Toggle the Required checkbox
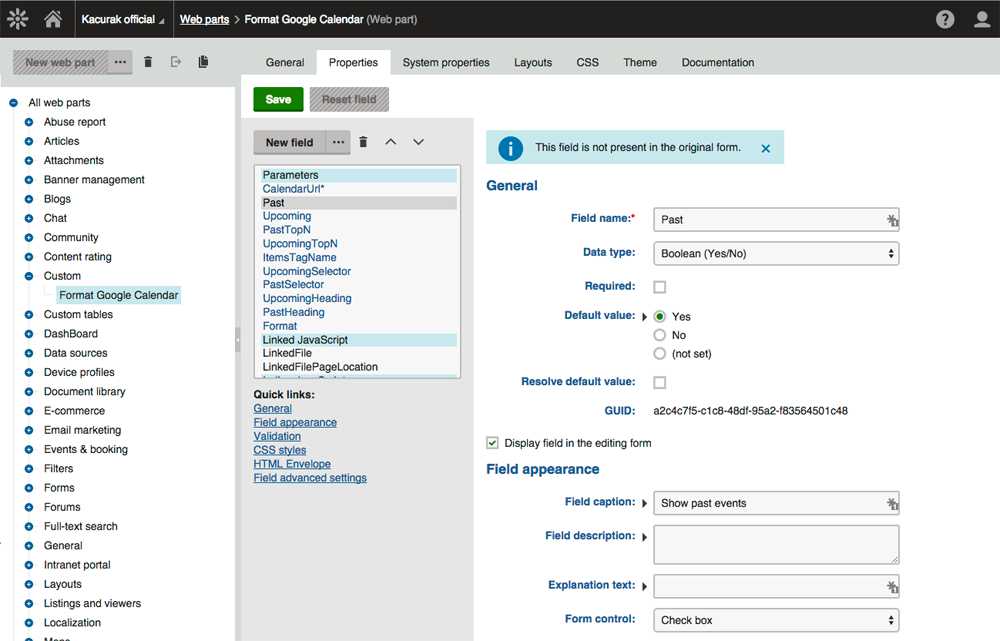Image resolution: width=1000 pixels, height=641 pixels. [659, 287]
